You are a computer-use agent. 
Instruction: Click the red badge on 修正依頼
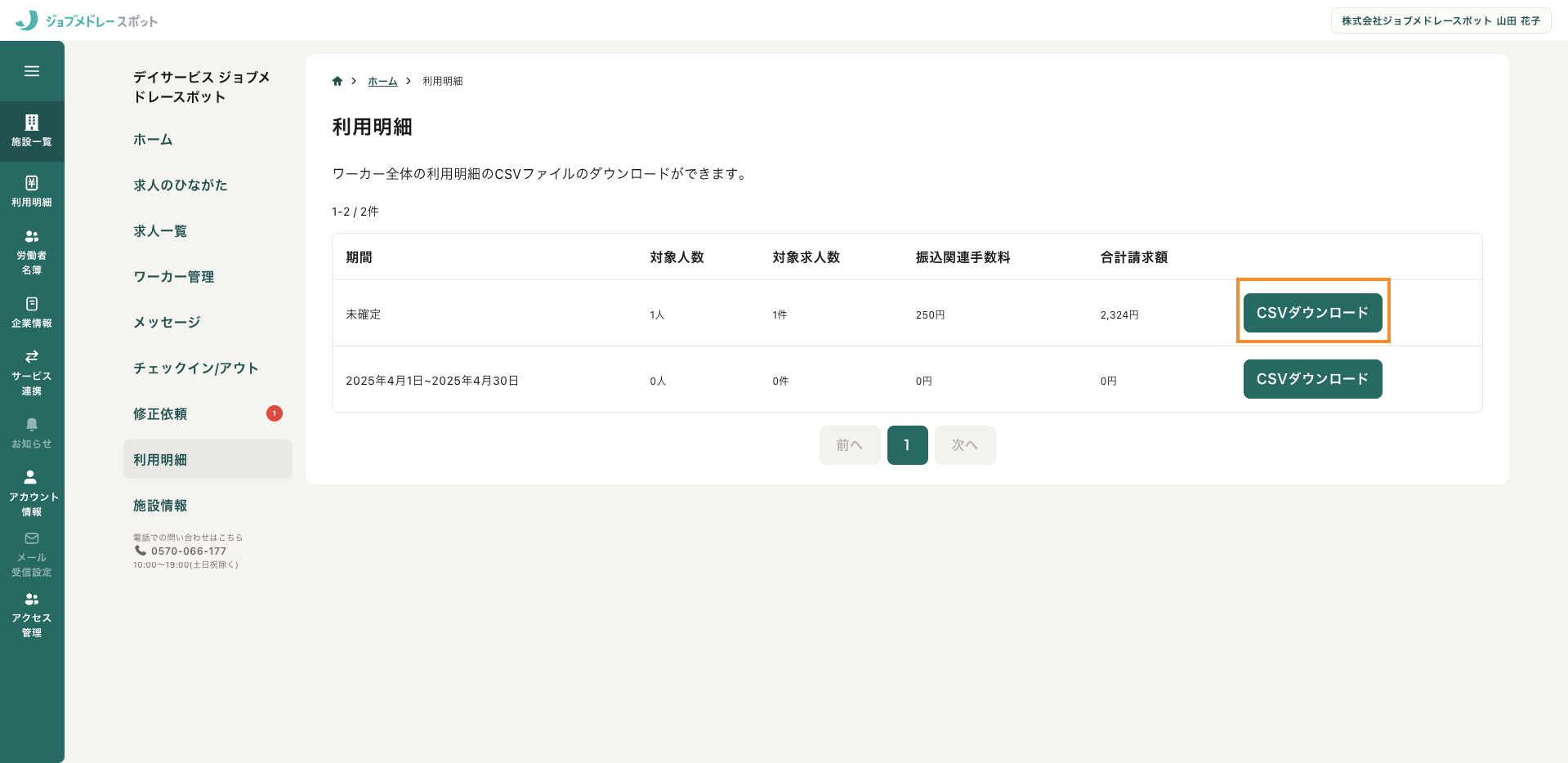tap(275, 413)
